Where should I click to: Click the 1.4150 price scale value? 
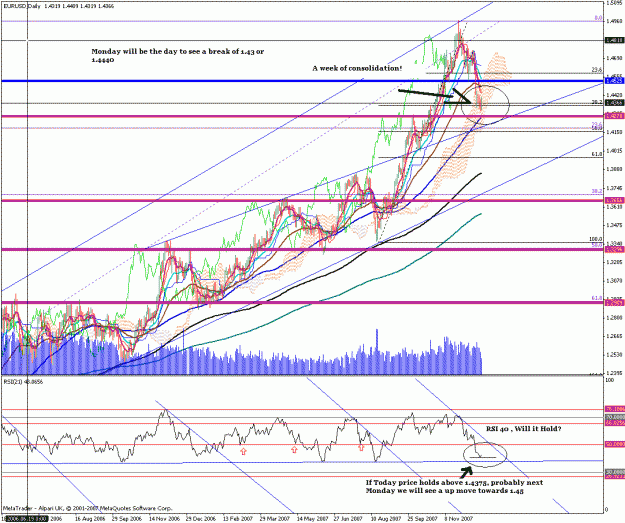614,132
